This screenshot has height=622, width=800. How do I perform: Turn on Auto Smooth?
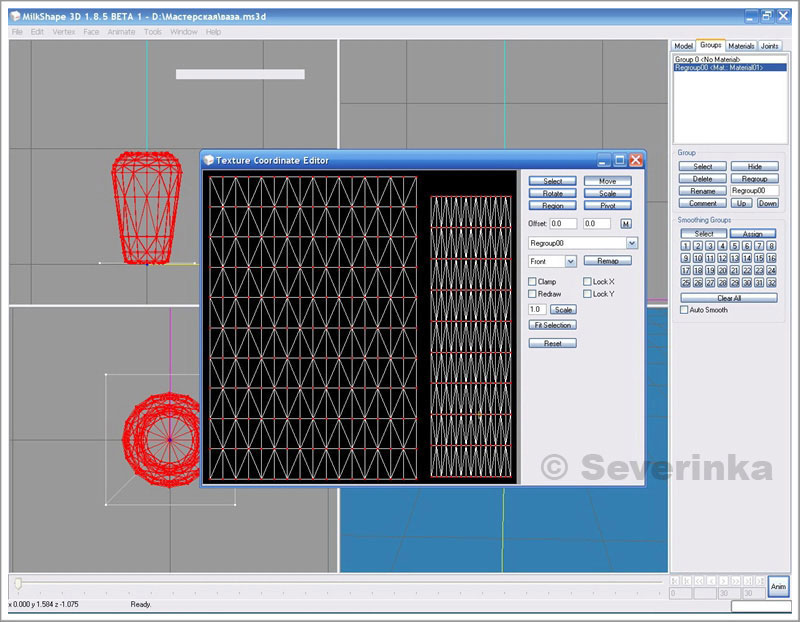tap(684, 310)
